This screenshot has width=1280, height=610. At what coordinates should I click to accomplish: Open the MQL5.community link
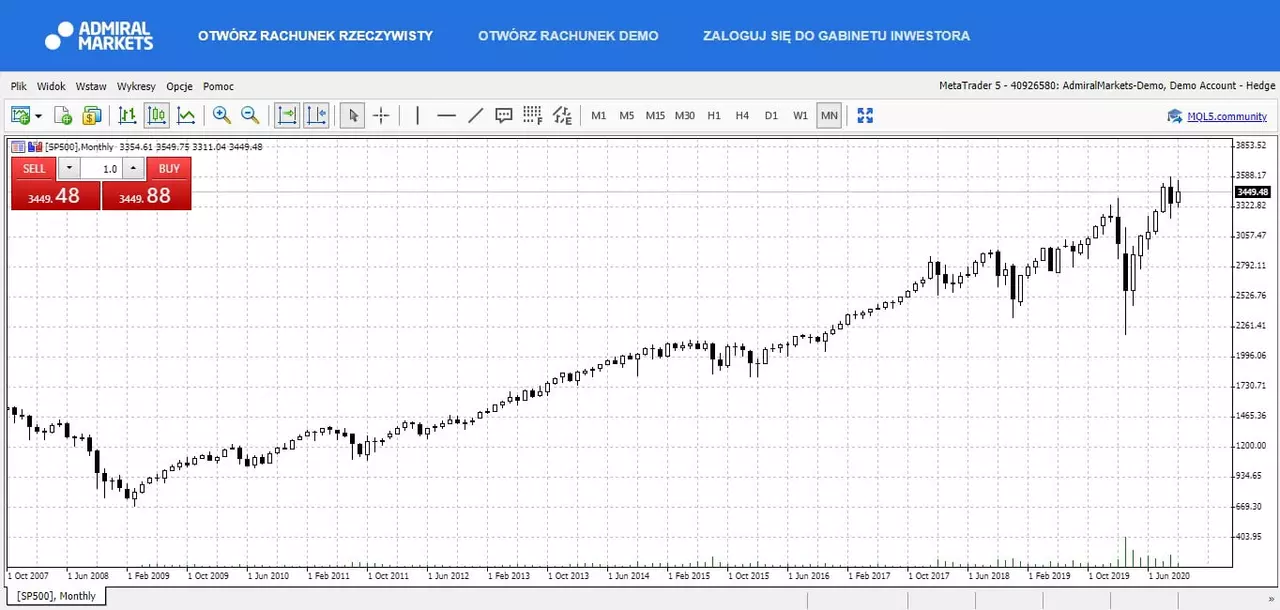[x=1227, y=116]
